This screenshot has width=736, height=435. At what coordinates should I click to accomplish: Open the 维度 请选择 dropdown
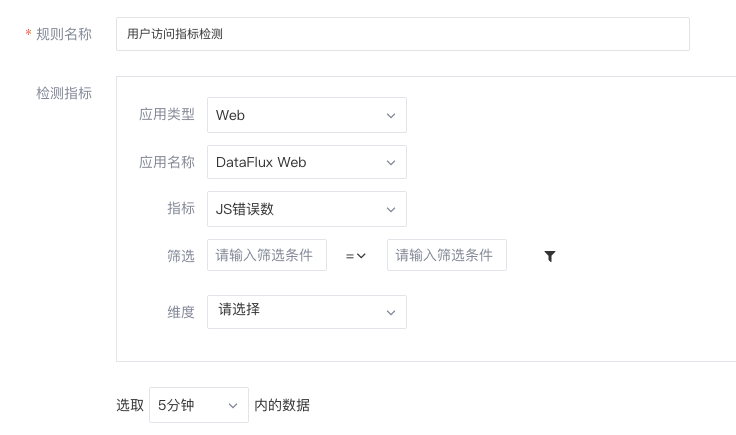click(x=307, y=312)
